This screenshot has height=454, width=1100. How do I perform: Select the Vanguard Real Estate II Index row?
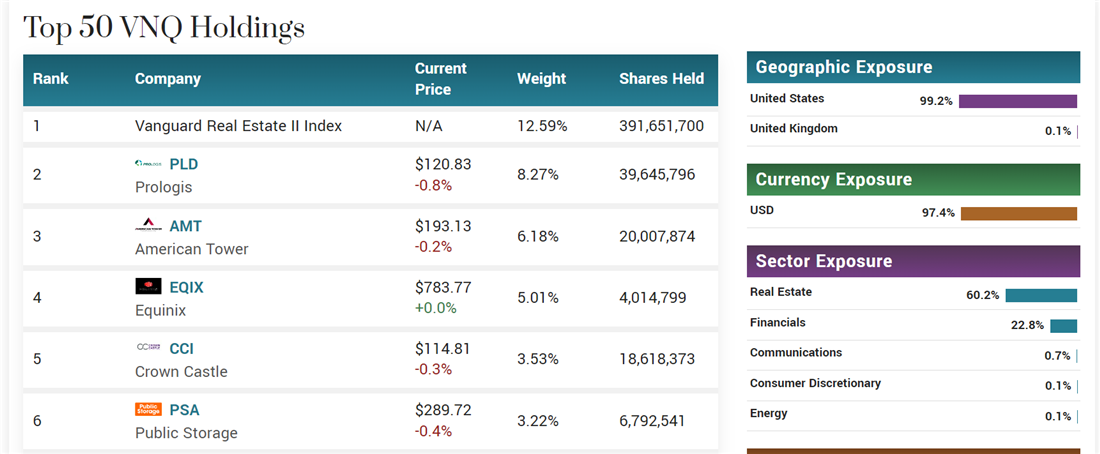tap(370, 126)
